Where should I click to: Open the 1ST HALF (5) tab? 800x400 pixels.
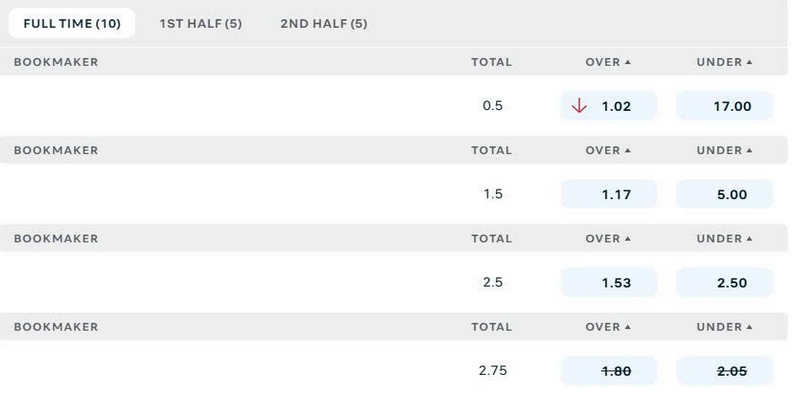(201, 23)
